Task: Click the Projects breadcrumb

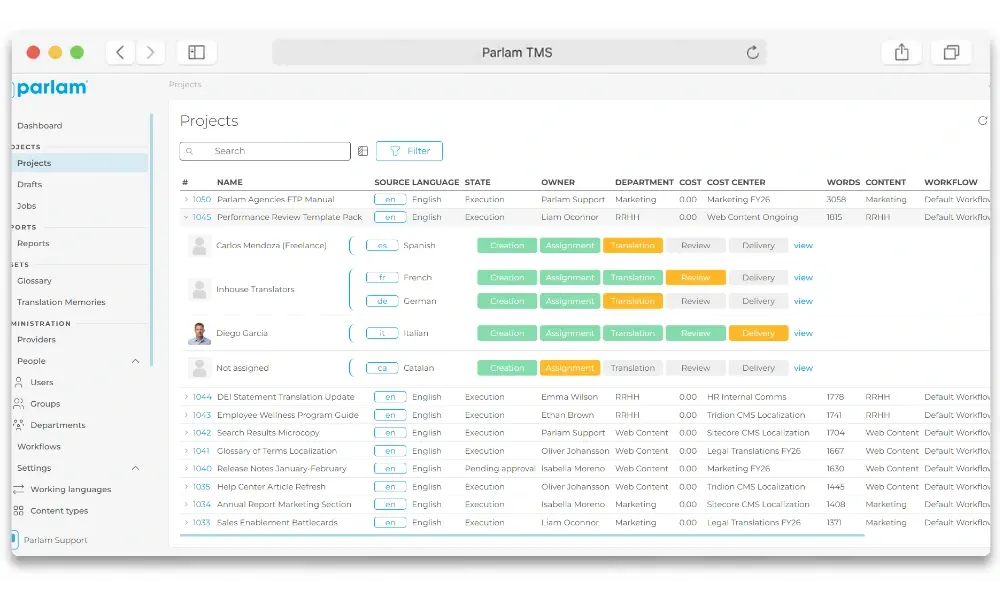Action: (185, 84)
